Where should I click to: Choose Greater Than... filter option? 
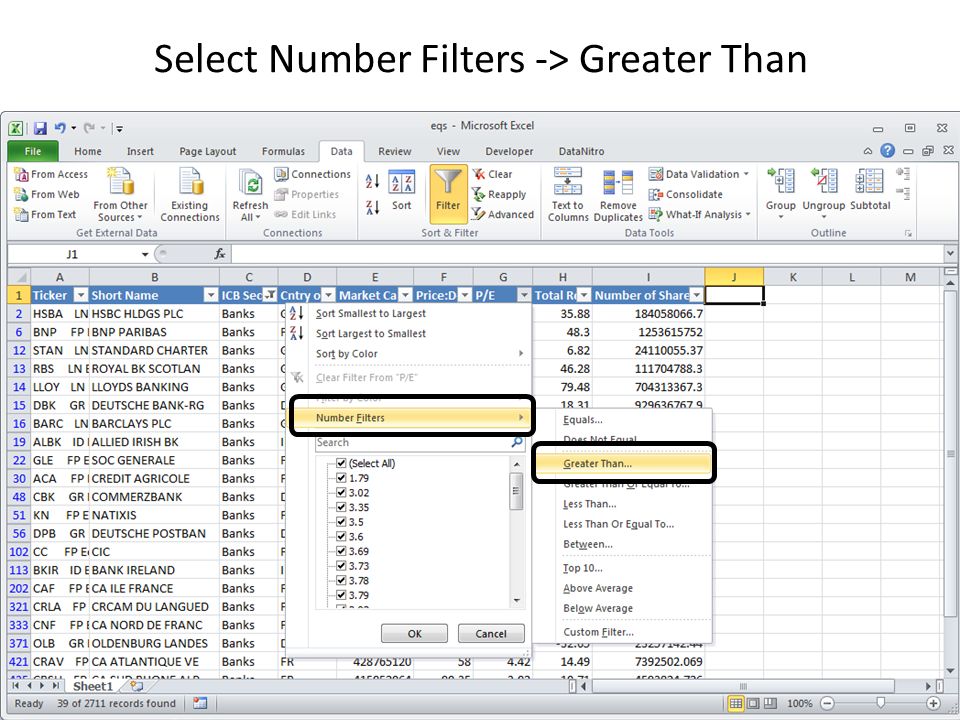coord(624,463)
